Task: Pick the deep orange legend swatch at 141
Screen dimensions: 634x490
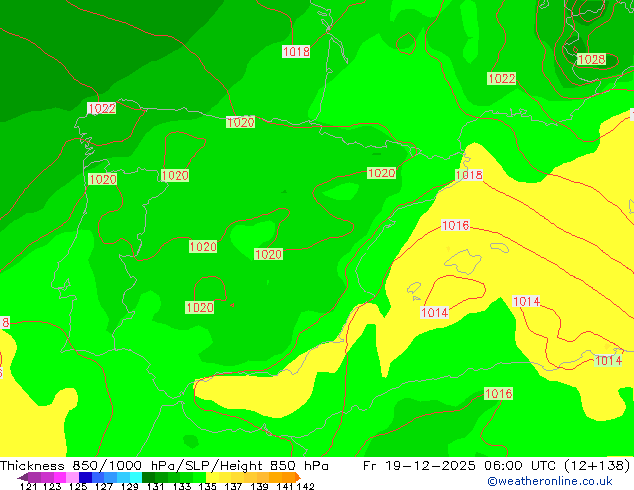Action: (x=288, y=477)
